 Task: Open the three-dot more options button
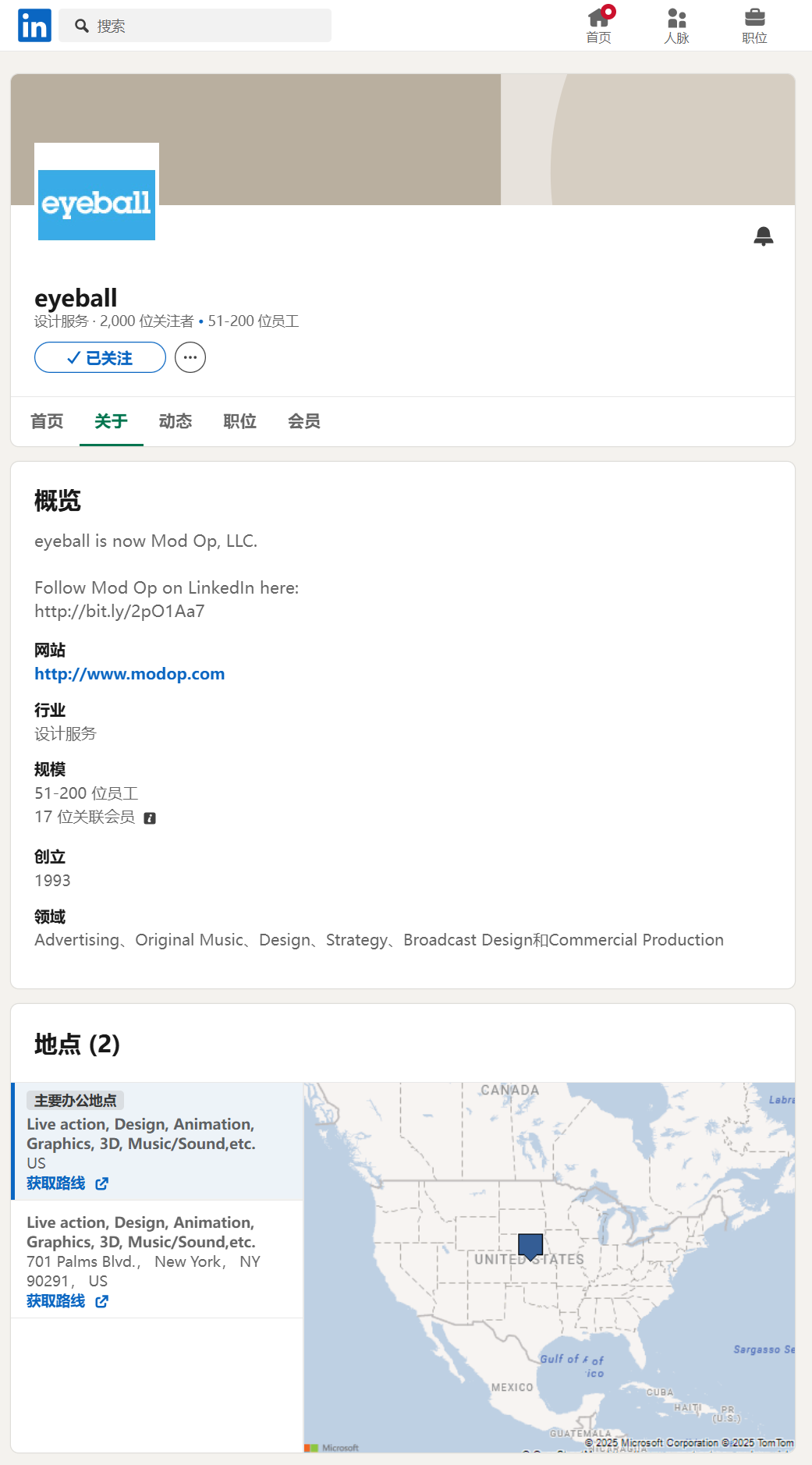(x=190, y=357)
